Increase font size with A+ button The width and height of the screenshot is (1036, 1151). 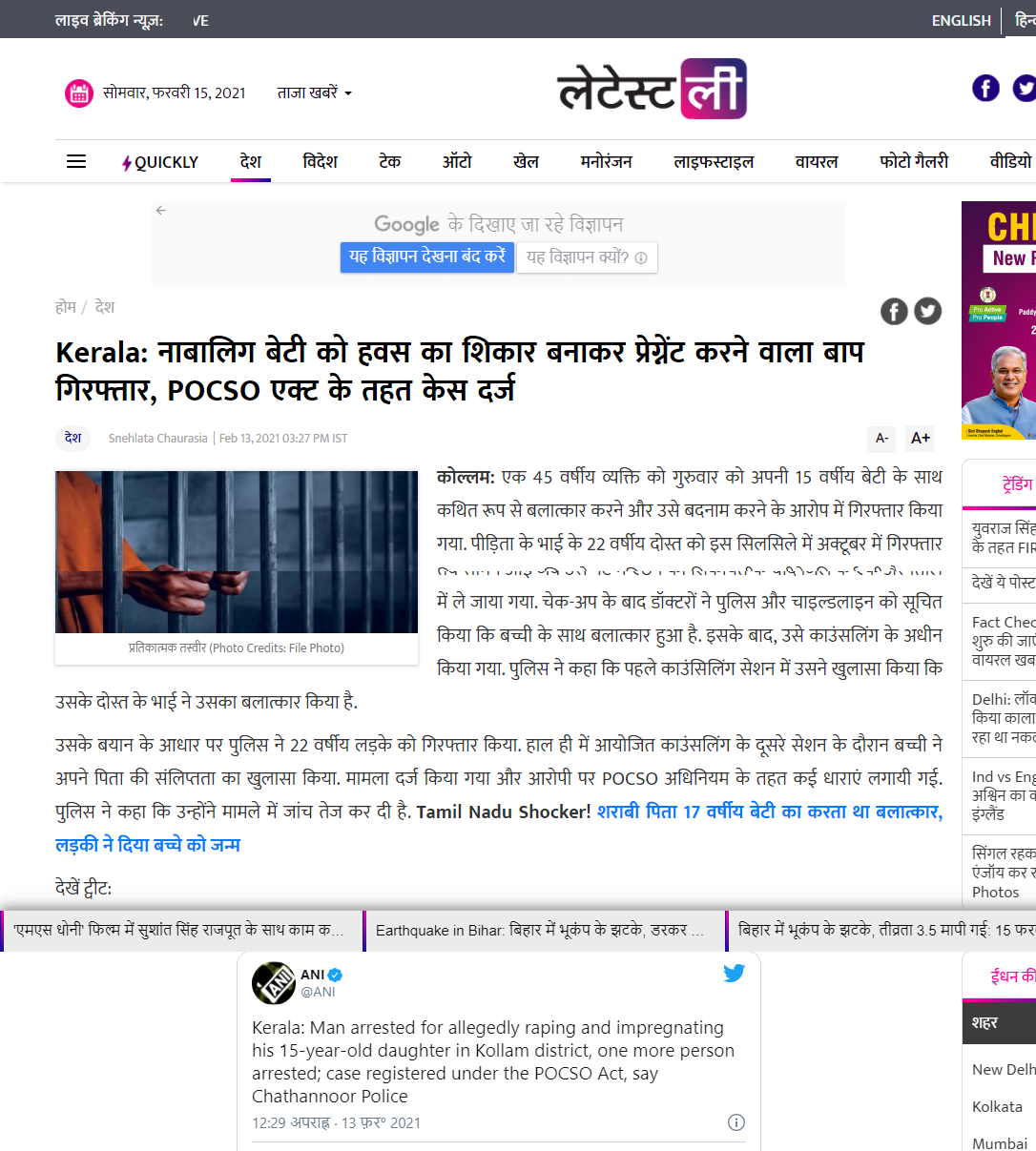[x=920, y=438]
